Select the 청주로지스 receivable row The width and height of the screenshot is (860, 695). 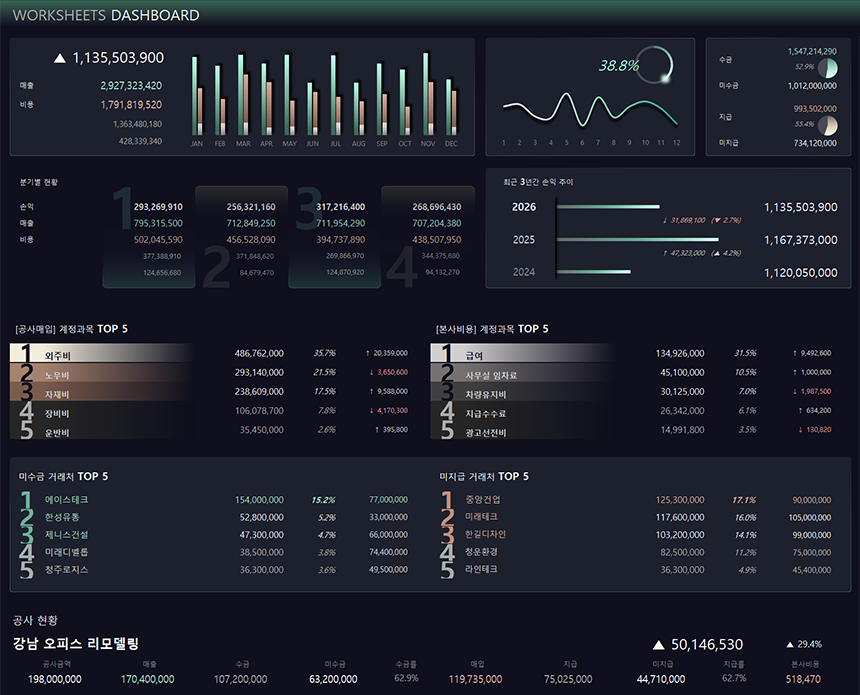[x=214, y=570]
